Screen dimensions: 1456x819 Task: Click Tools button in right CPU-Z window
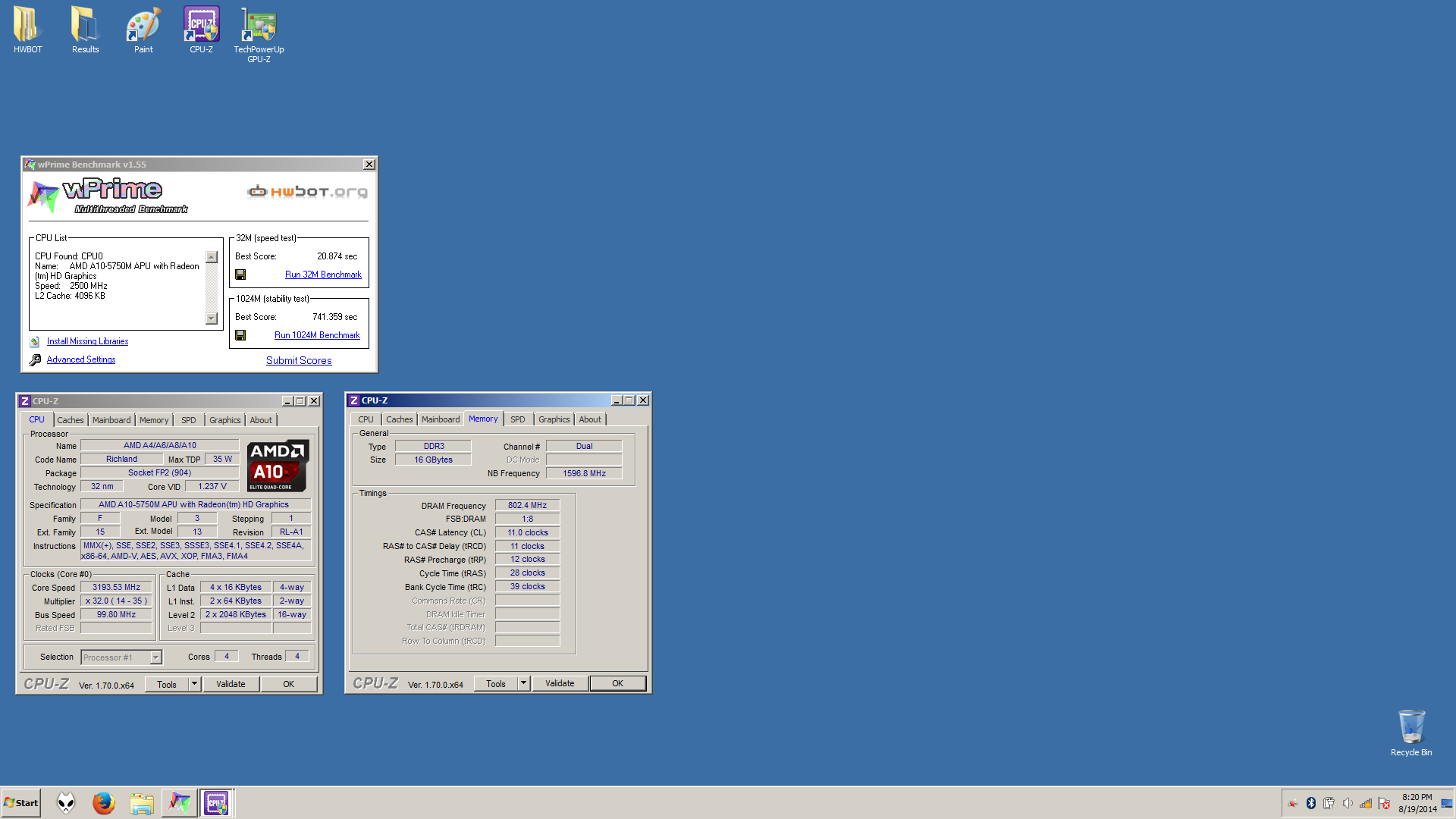click(496, 683)
